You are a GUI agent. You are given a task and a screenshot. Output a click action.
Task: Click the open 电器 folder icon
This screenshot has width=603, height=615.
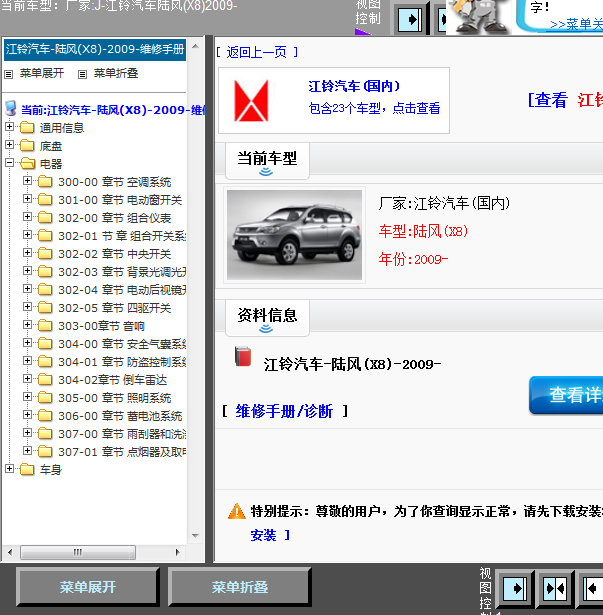click(x=27, y=164)
